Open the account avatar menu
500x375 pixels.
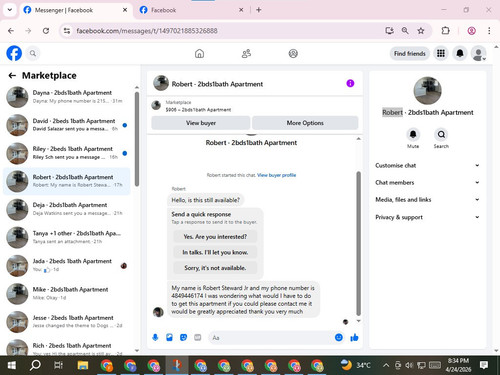pyautogui.click(x=478, y=53)
